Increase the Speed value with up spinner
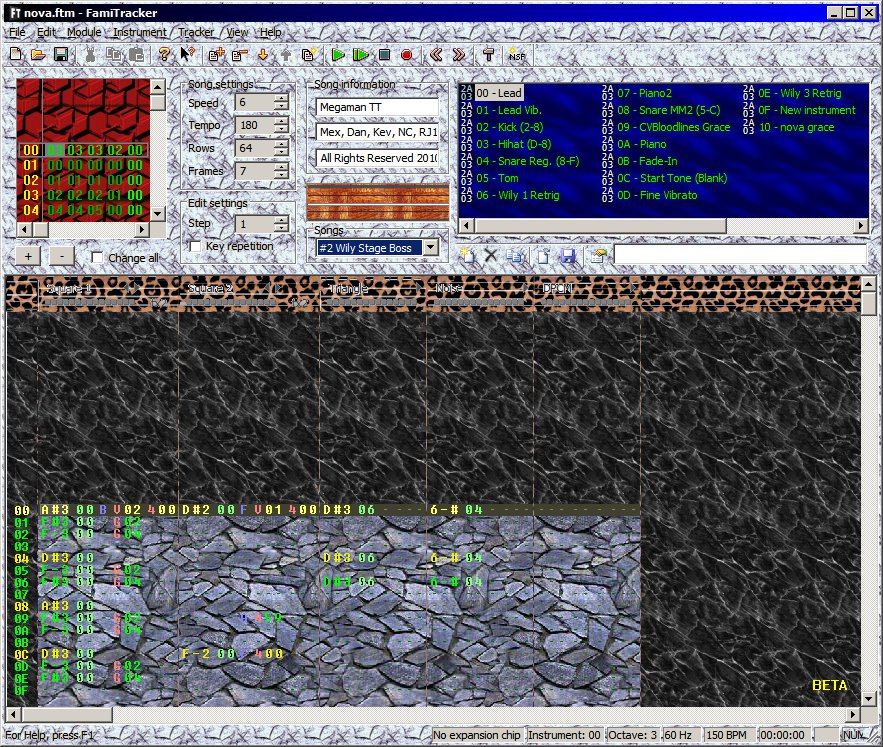 pos(281,98)
